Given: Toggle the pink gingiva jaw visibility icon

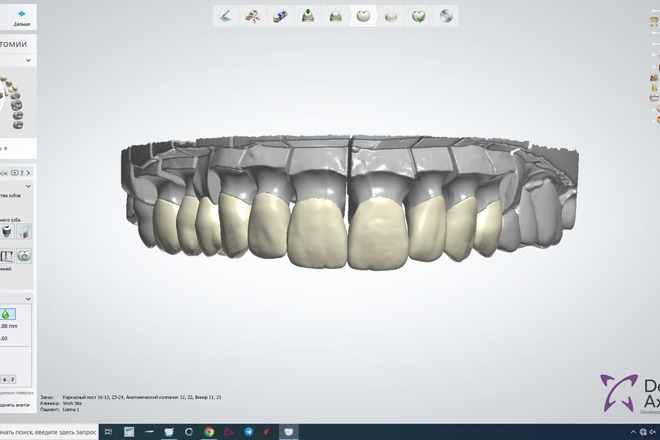Looking at the screenshot, I should (654, 98).
